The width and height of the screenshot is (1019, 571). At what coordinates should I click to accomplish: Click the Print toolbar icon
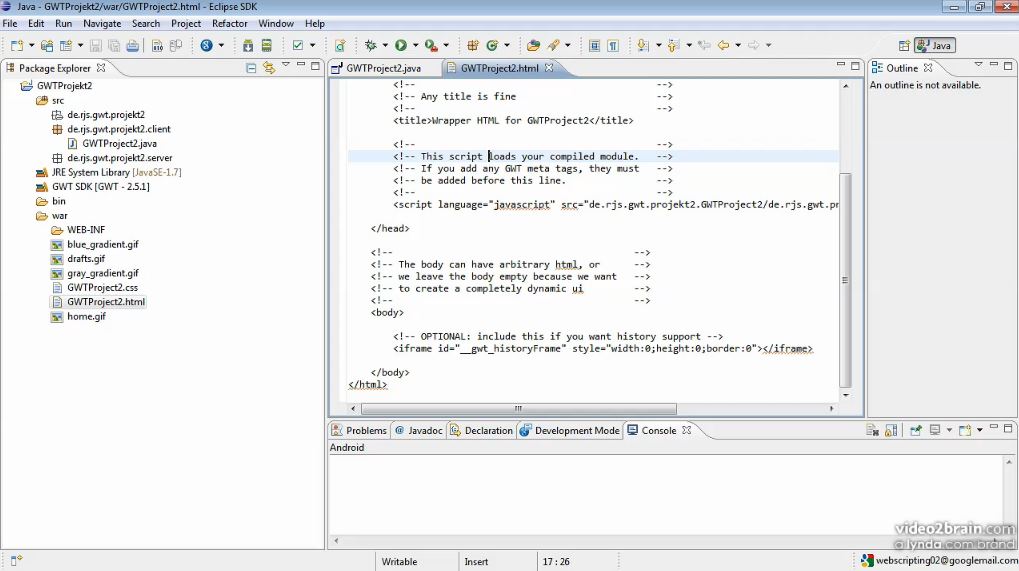(133, 45)
